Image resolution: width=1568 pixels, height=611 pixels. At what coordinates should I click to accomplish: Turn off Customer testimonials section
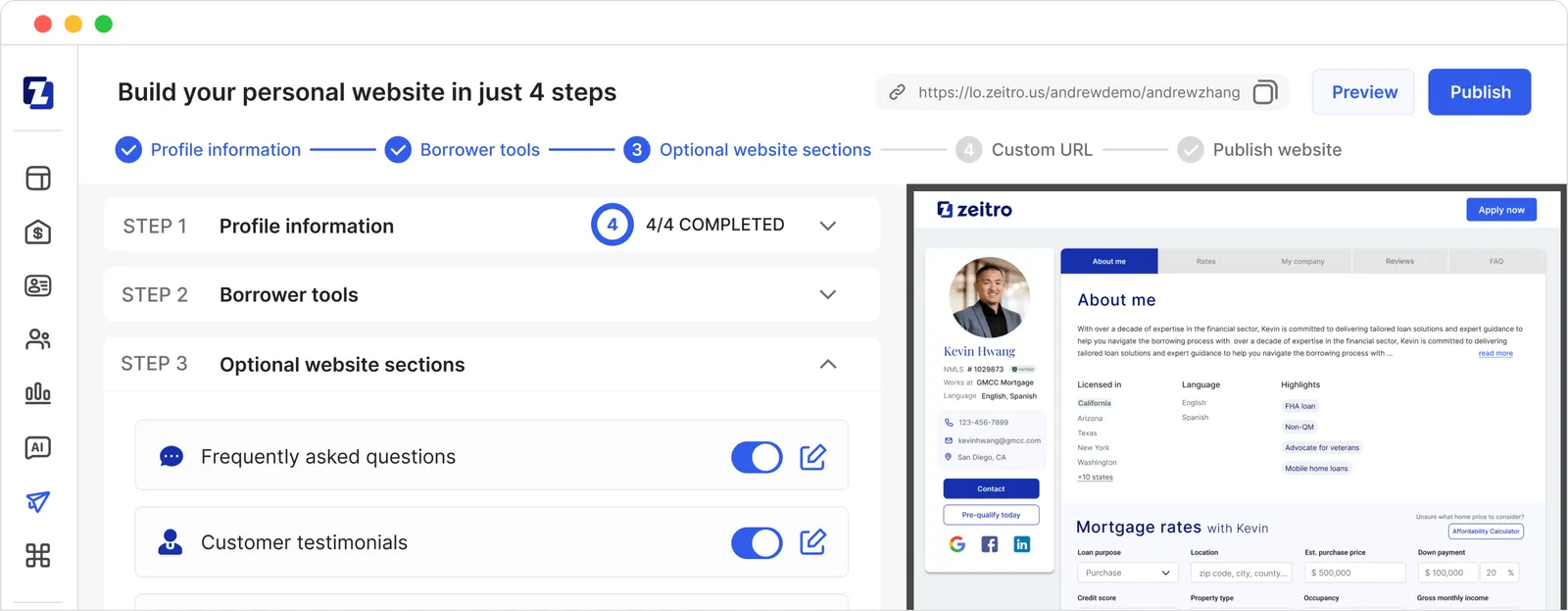757,542
